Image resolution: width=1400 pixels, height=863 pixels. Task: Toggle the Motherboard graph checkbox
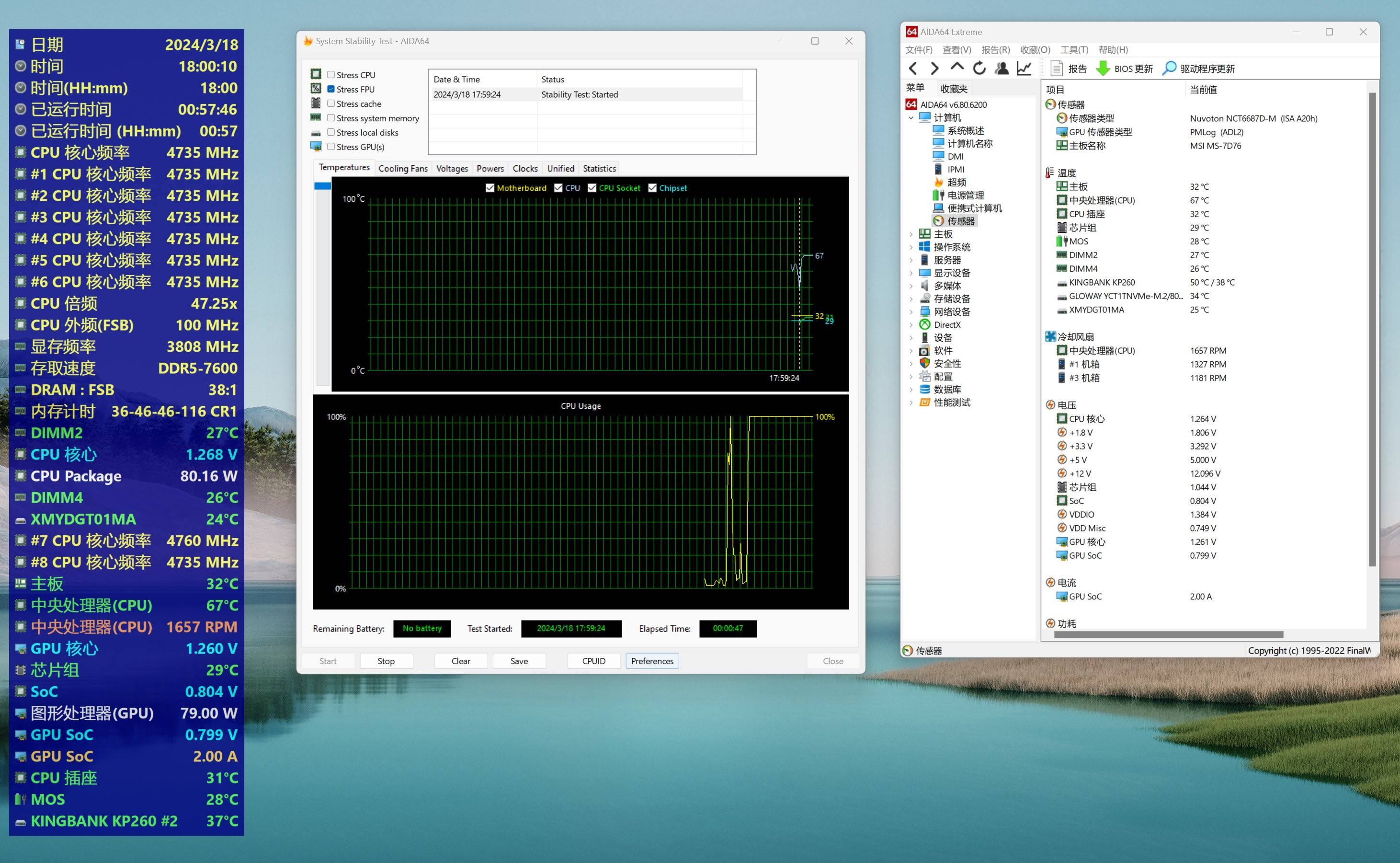click(489, 188)
